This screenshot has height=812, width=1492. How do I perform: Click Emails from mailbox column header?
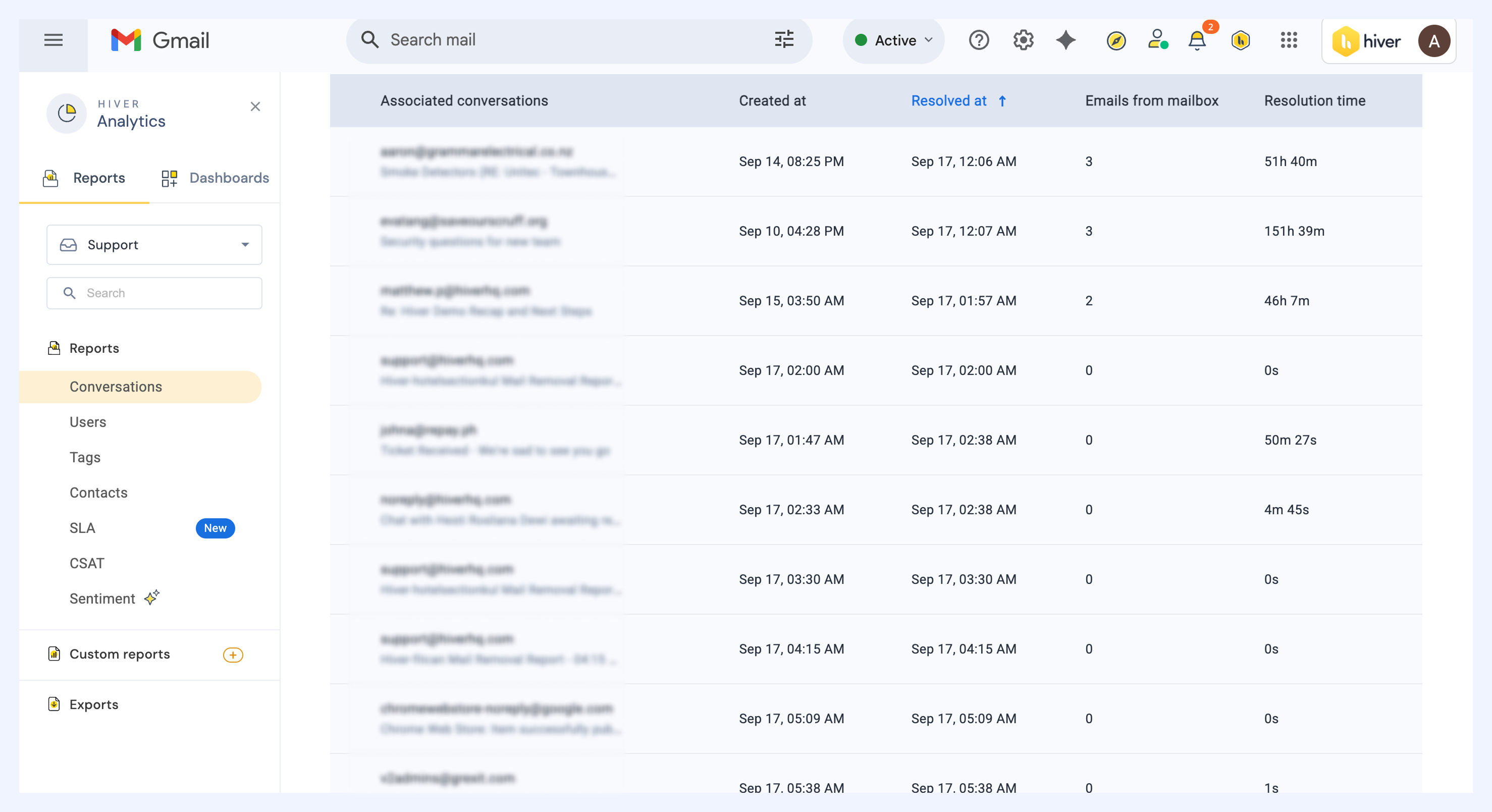[1151, 101]
